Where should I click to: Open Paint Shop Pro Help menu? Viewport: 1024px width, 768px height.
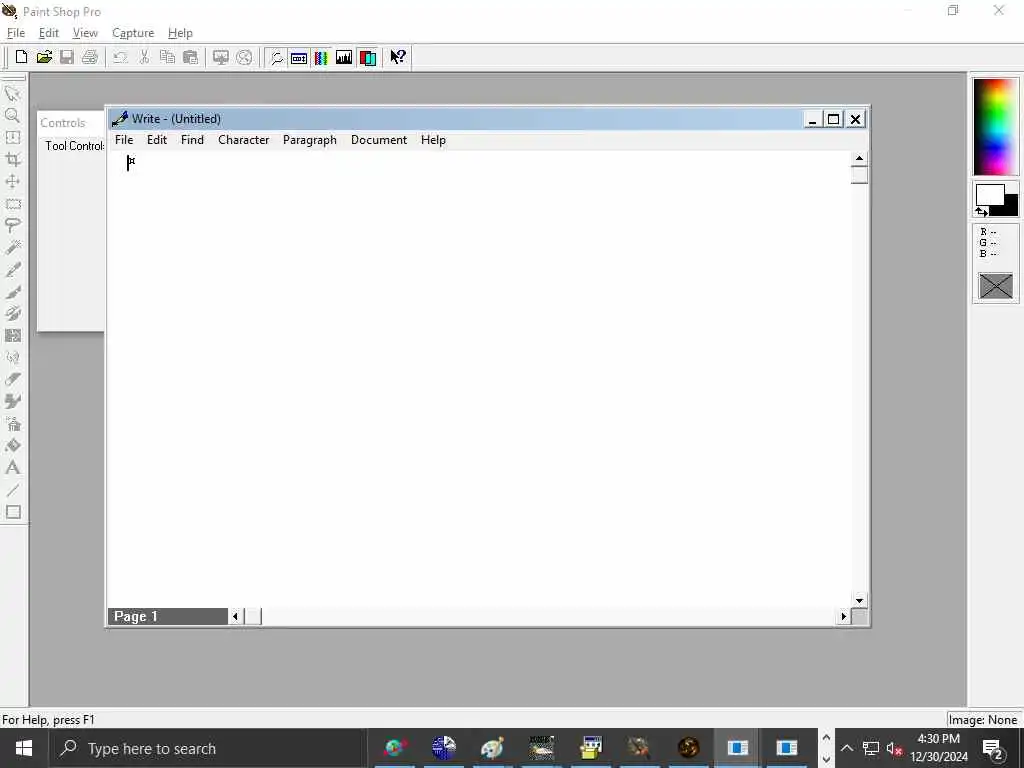coord(180,33)
